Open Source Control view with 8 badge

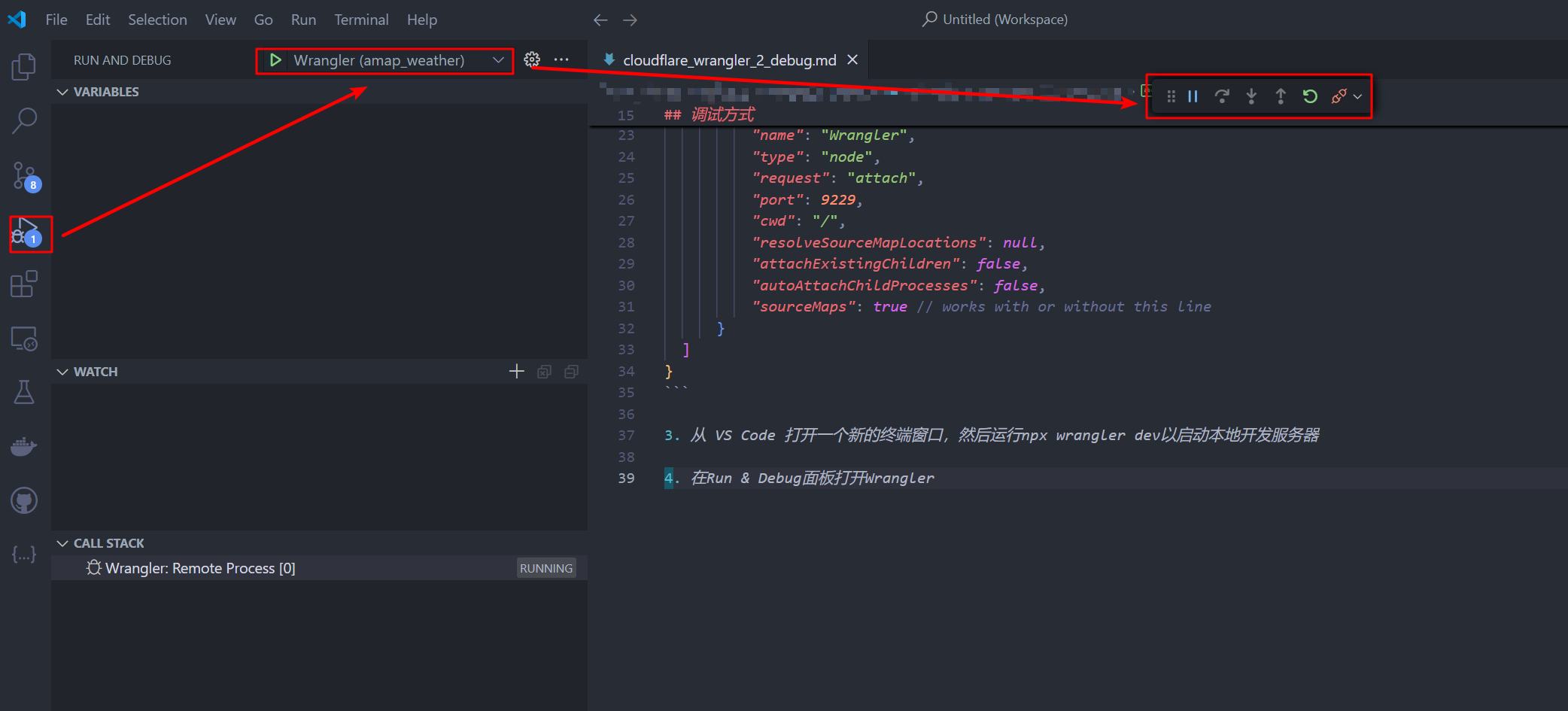click(24, 176)
